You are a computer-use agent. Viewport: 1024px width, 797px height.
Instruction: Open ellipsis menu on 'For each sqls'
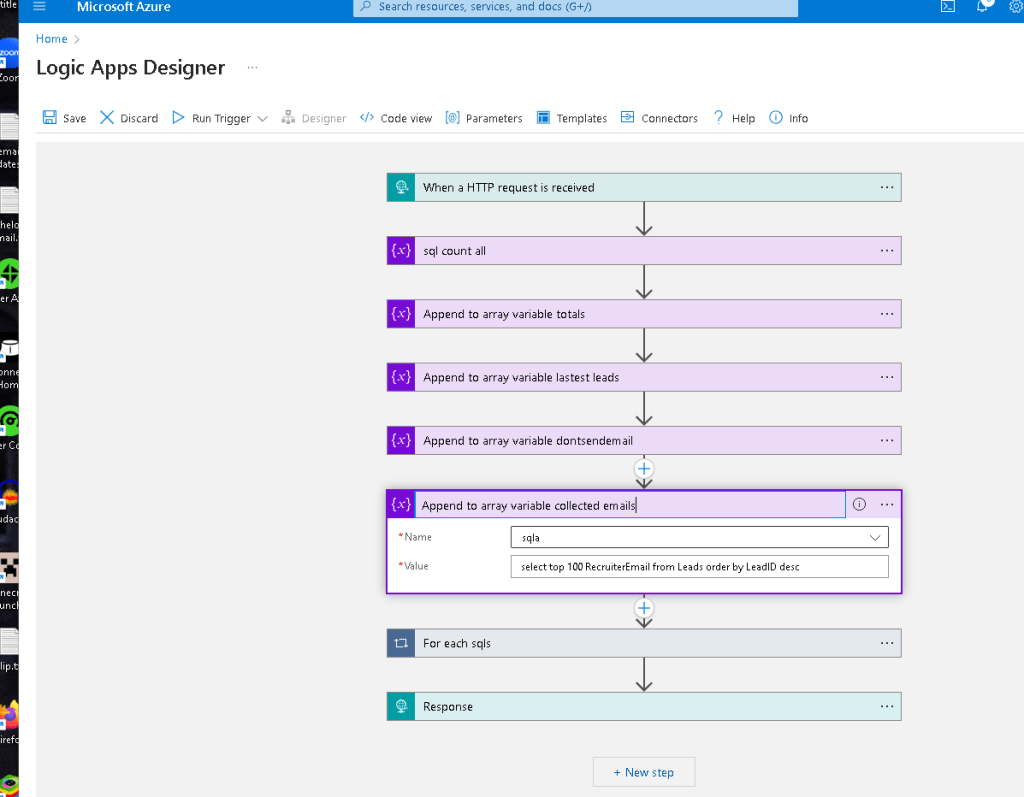point(886,643)
